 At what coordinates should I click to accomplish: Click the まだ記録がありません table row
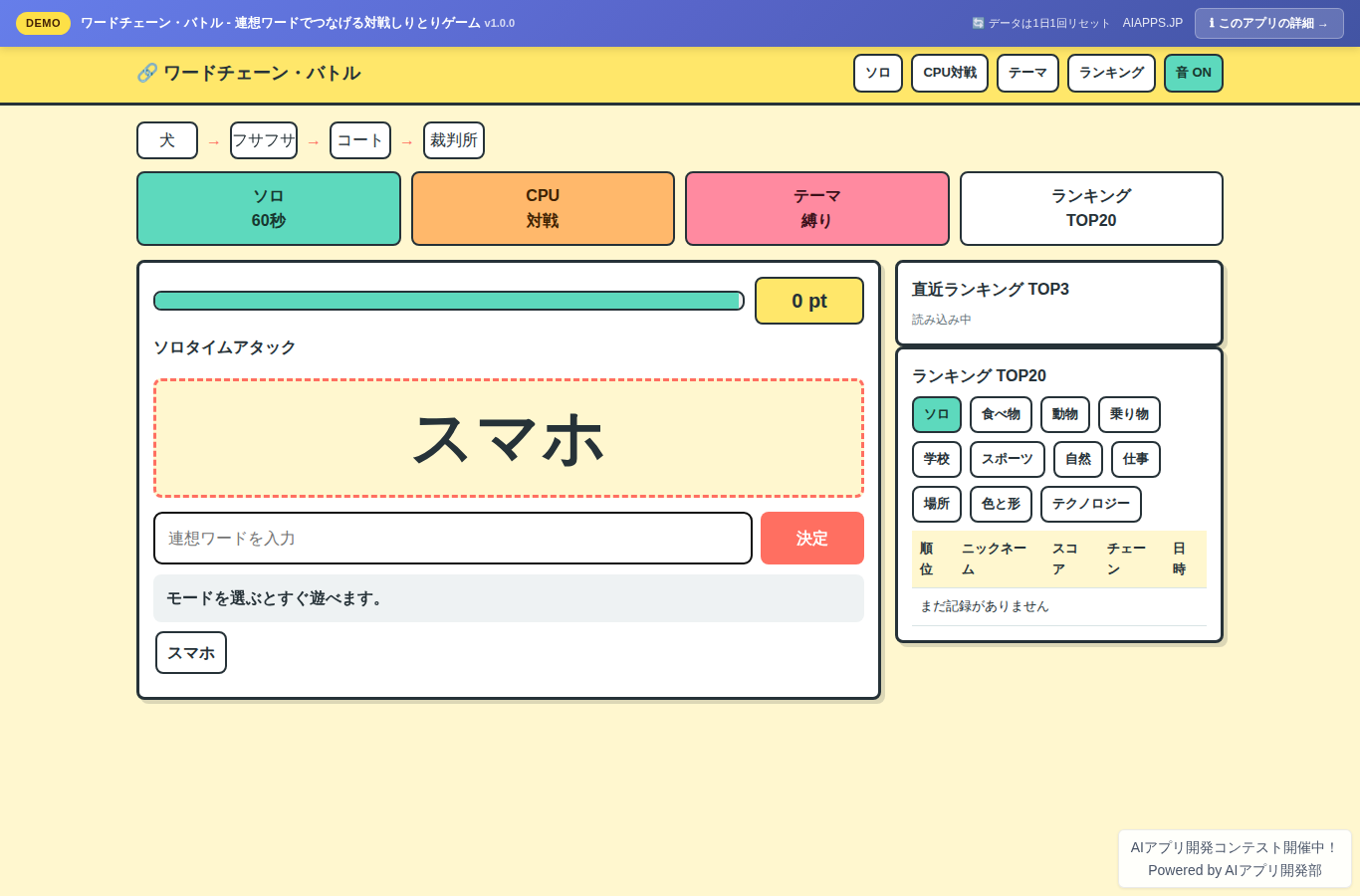(1059, 606)
